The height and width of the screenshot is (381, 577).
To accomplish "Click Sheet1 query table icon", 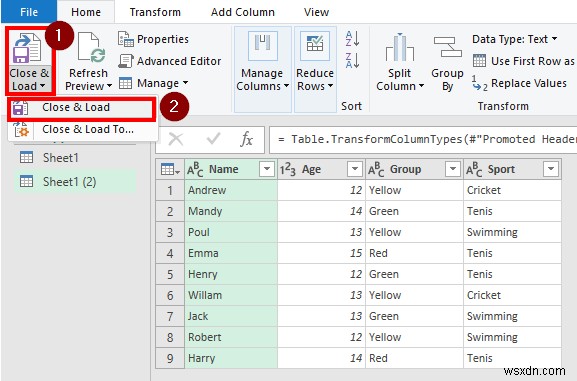I will (x=26, y=158).
